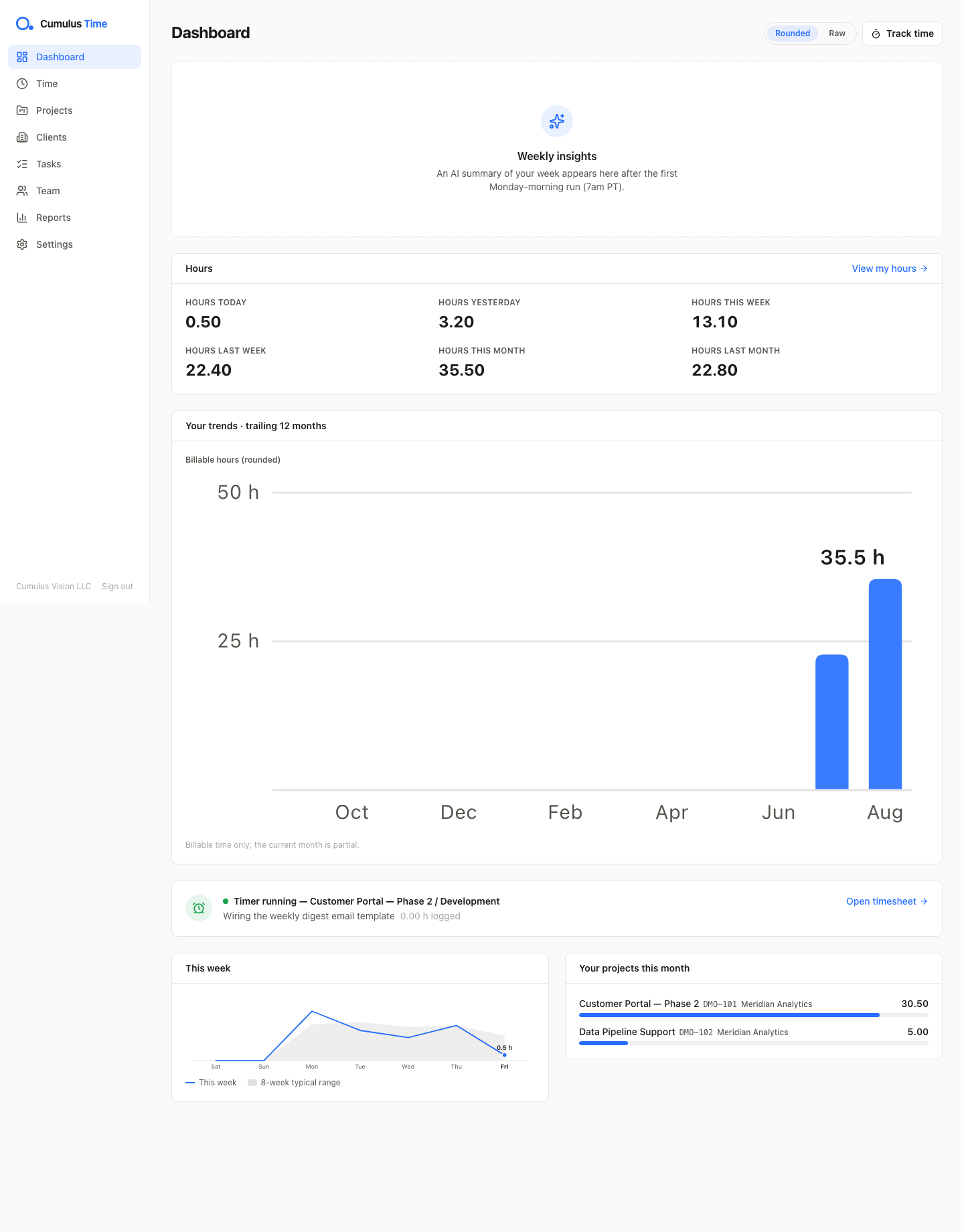Image resolution: width=964 pixels, height=1232 pixels.
Task: Click the Hours Yesterday value 3.20
Action: click(456, 322)
